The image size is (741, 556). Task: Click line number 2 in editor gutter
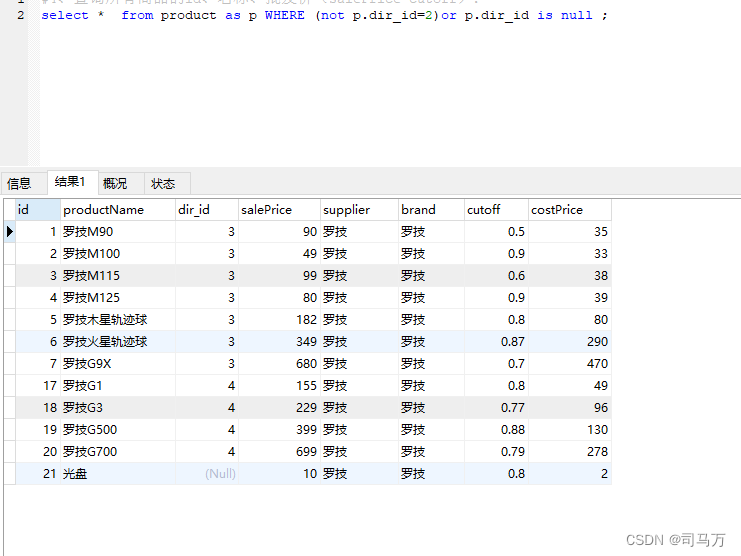[20, 15]
